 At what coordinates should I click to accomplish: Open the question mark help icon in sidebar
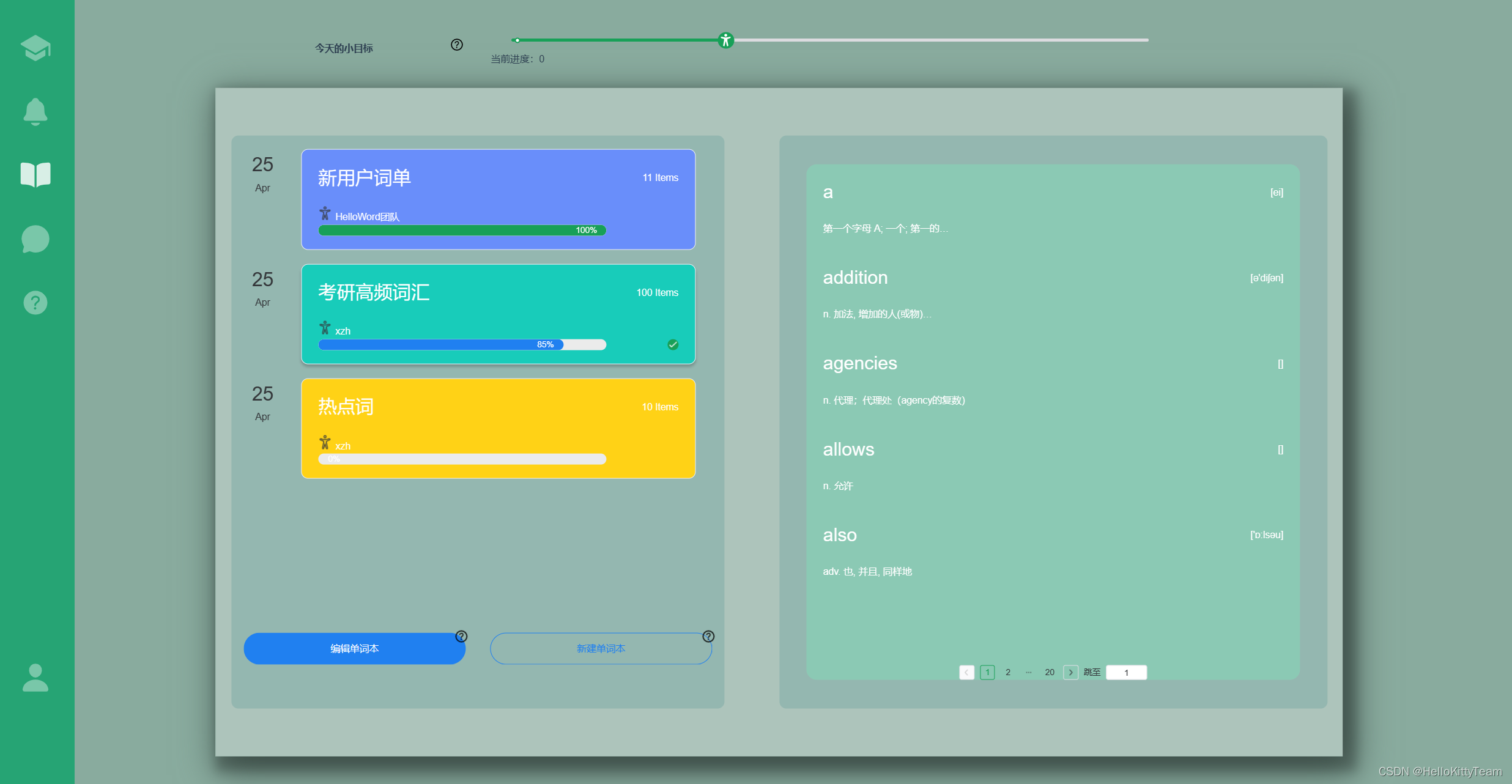[x=35, y=303]
